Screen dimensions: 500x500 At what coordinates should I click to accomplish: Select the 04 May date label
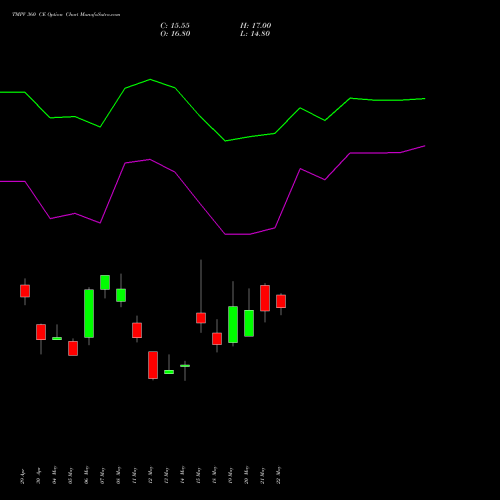(x=54, y=475)
